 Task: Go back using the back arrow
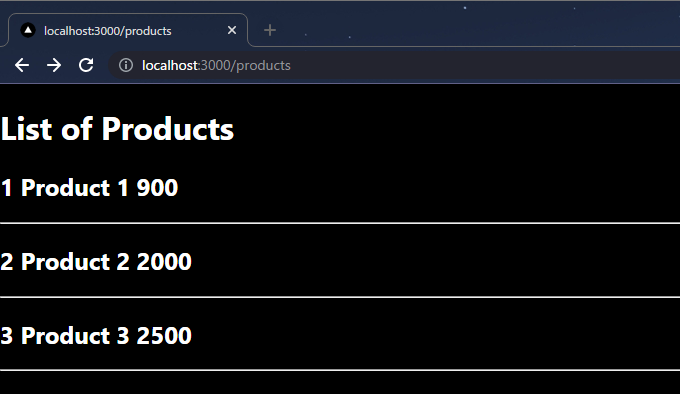[x=22, y=65]
